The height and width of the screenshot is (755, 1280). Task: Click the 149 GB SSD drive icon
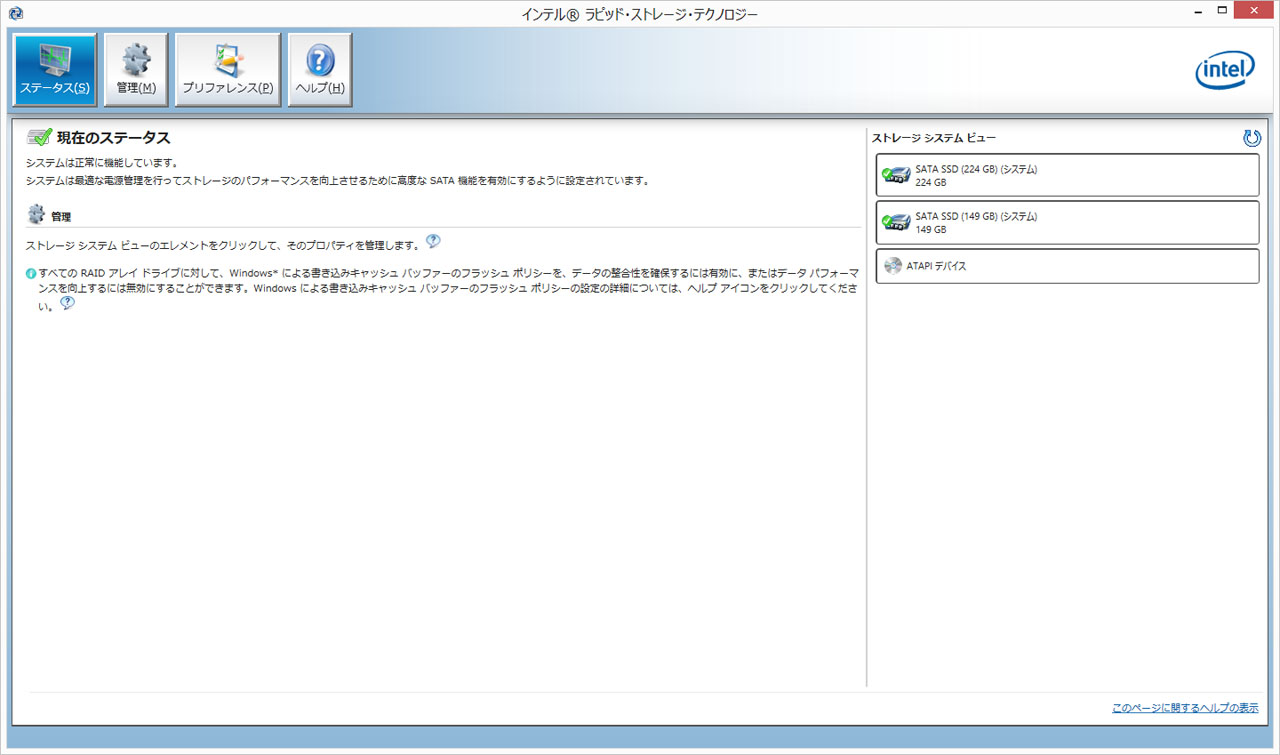click(895, 222)
